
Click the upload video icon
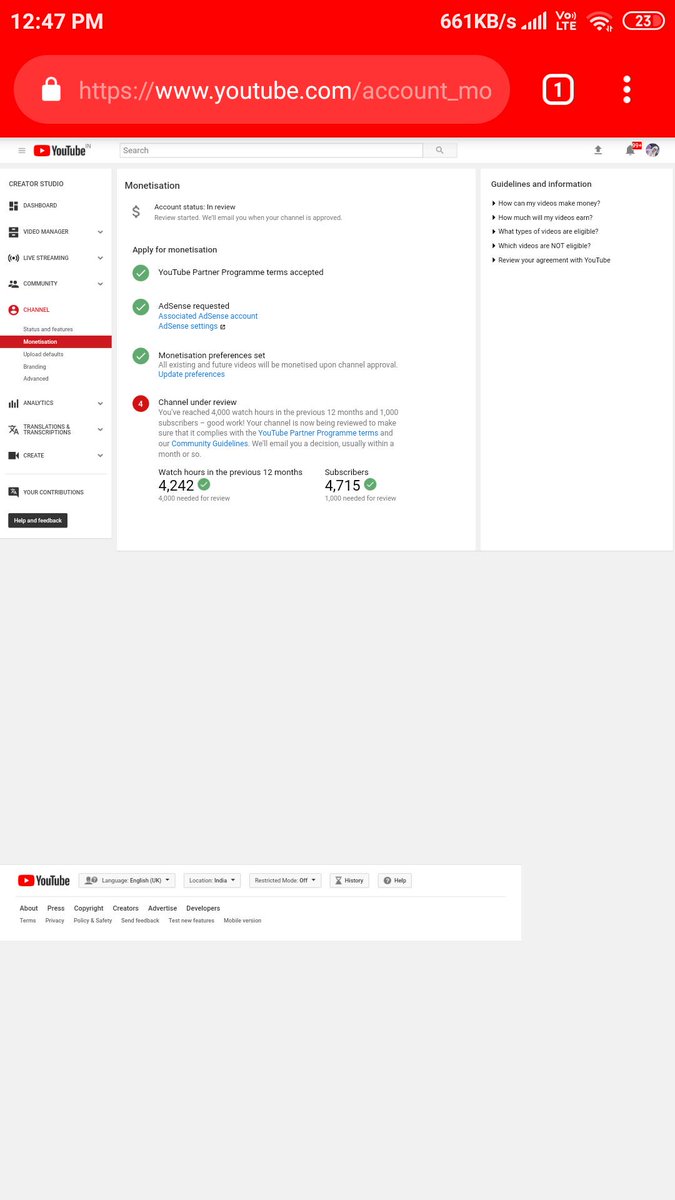598,150
